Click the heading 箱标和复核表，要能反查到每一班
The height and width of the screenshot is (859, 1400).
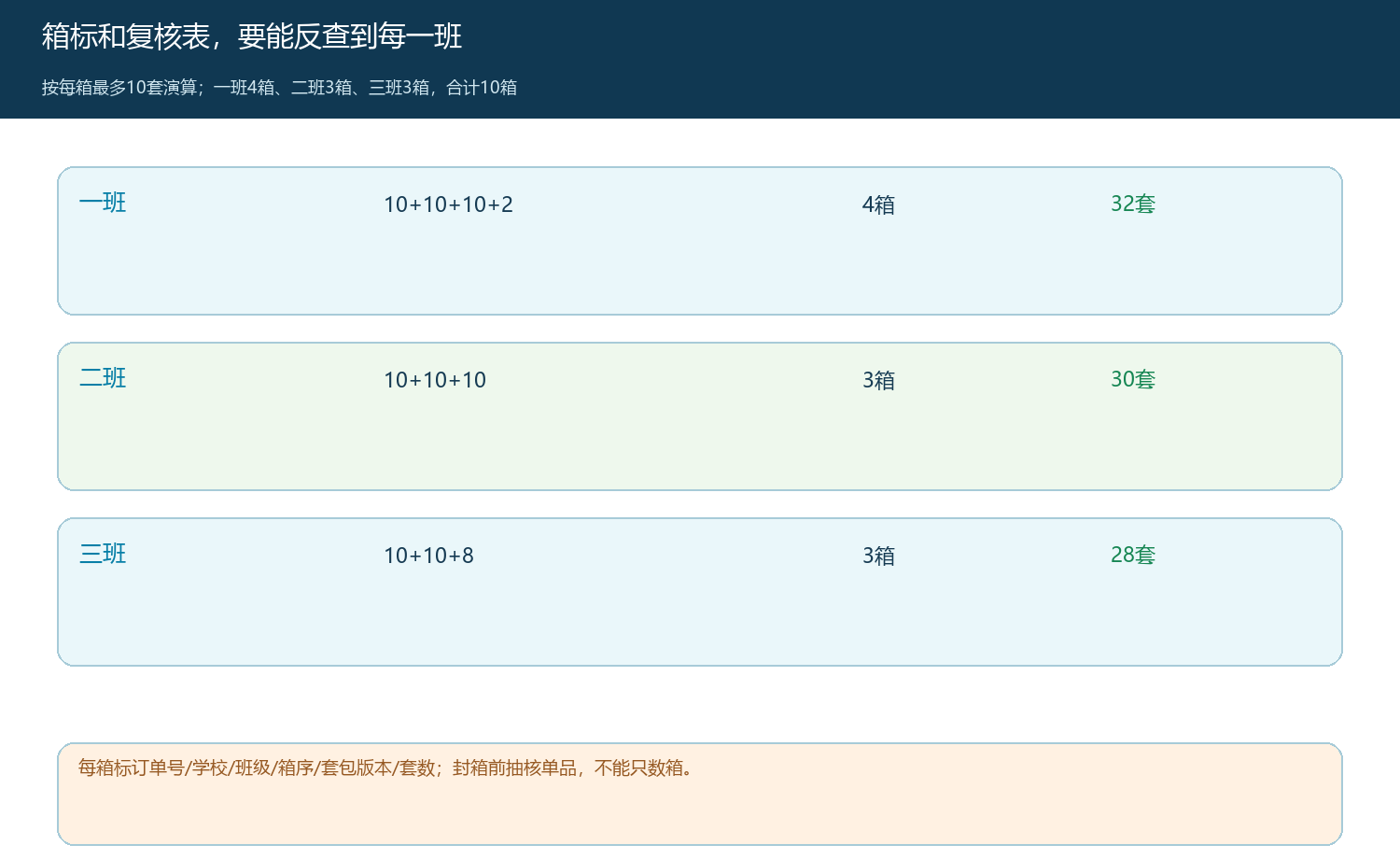point(252,36)
